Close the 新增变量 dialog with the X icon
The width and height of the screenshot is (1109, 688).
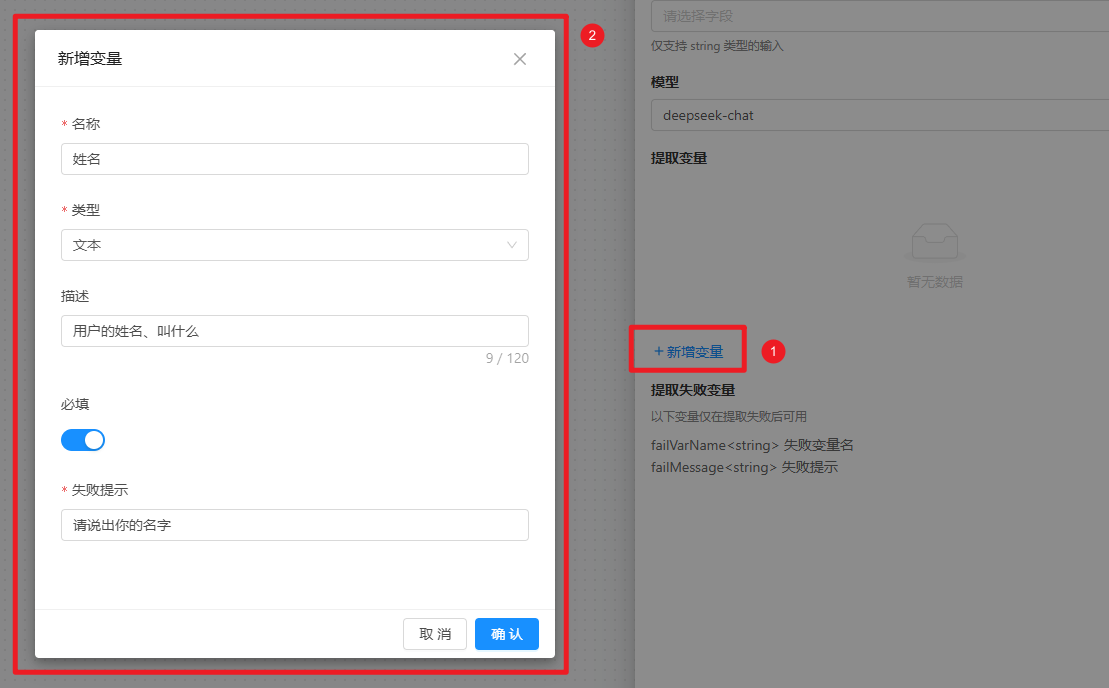point(520,59)
